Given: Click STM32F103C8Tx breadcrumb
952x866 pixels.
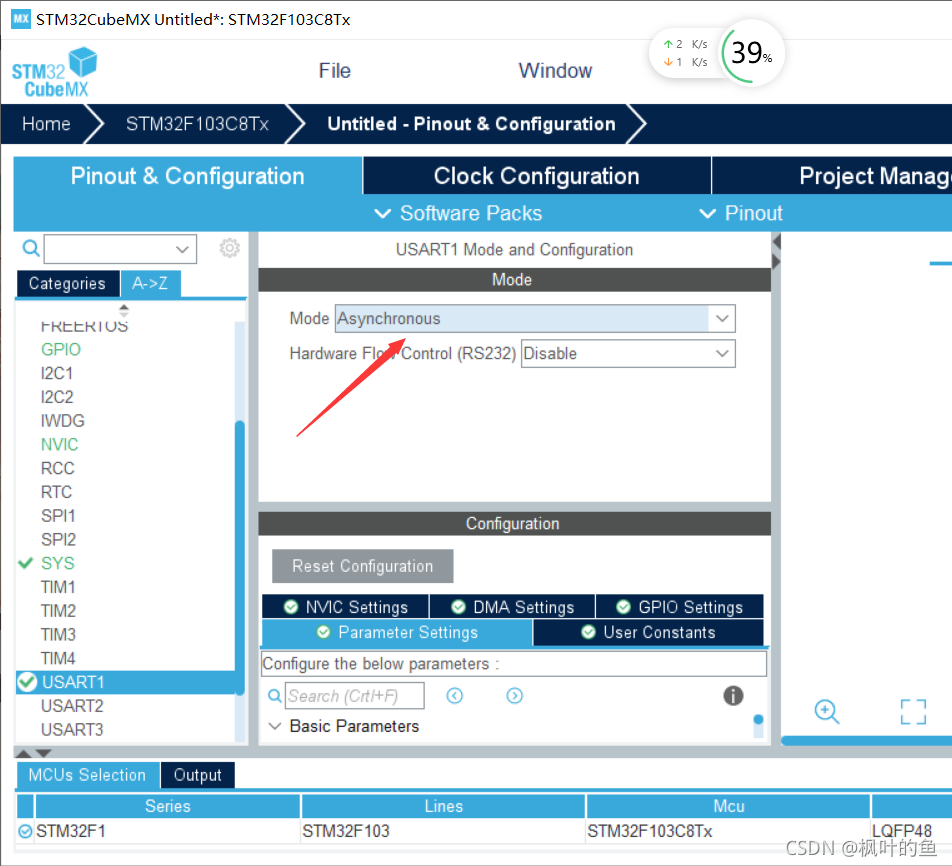Looking at the screenshot, I should coord(197,124).
